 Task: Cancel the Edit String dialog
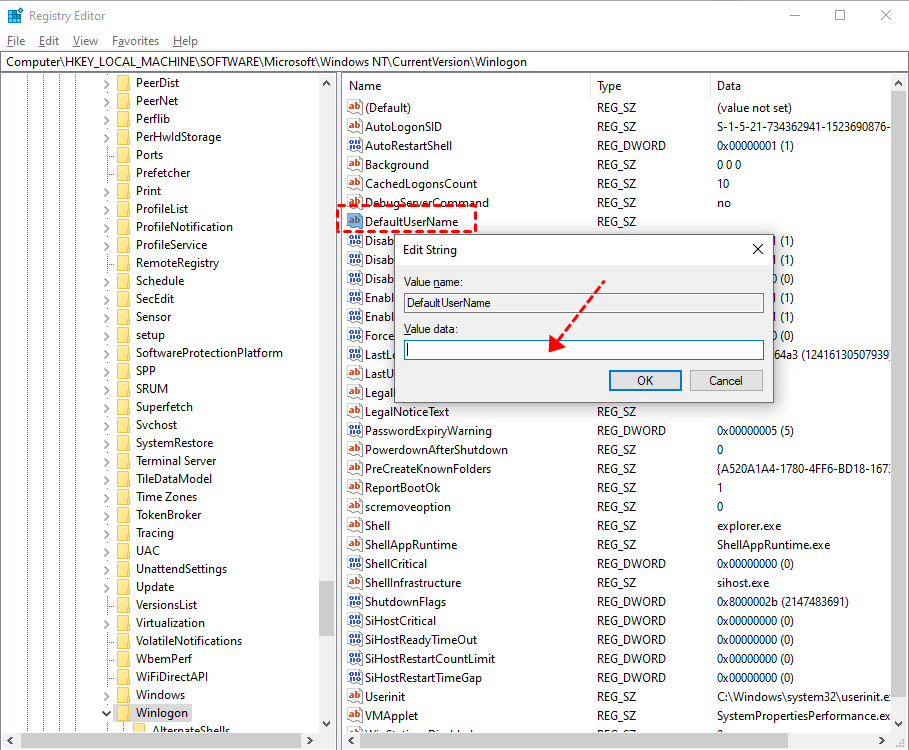726,381
